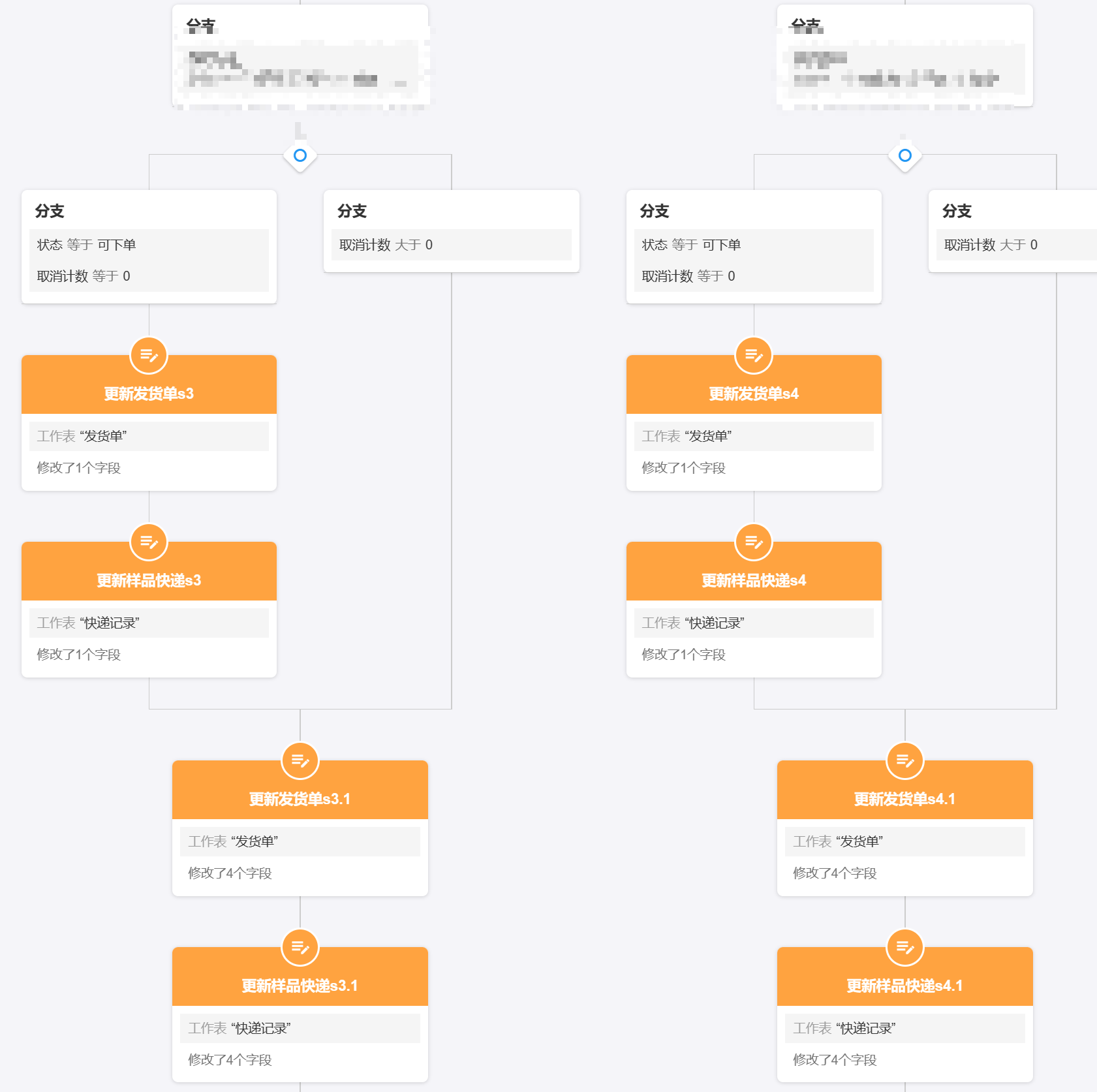Click edit icon above 更新样品快递s3.1 node

pyautogui.click(x=300, y=948)
